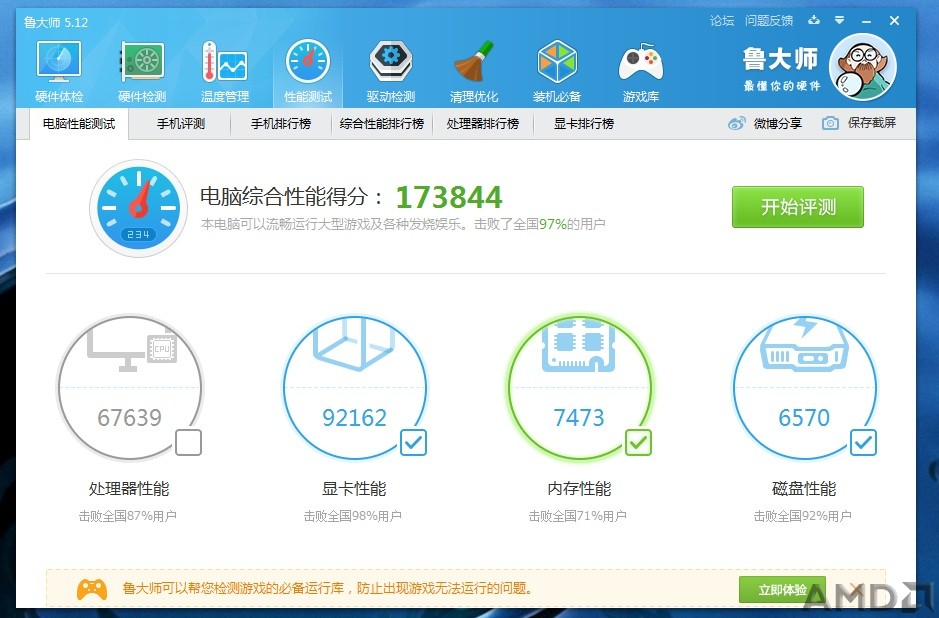Click the text 击败全国98%用户
This screenshot has width=939, height=618.
353,516
